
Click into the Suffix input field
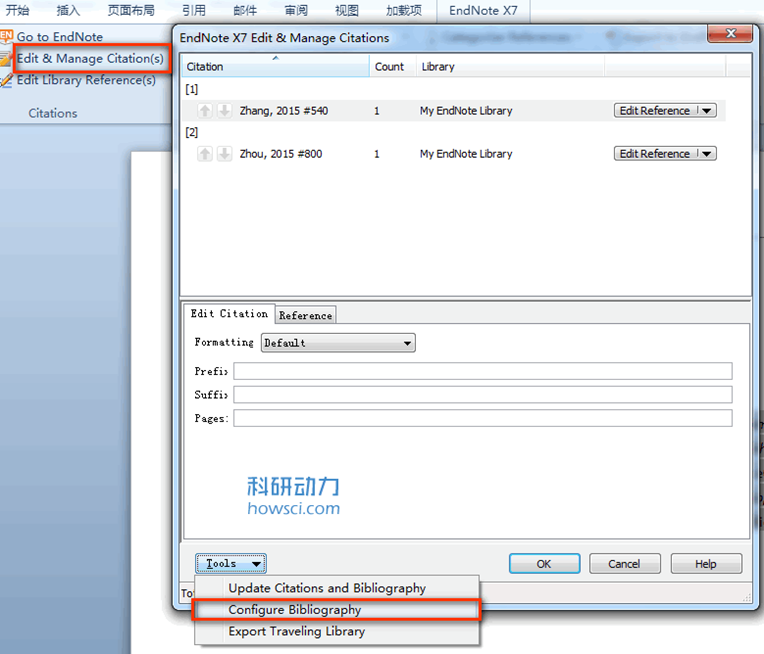click(x=483, y=394)
